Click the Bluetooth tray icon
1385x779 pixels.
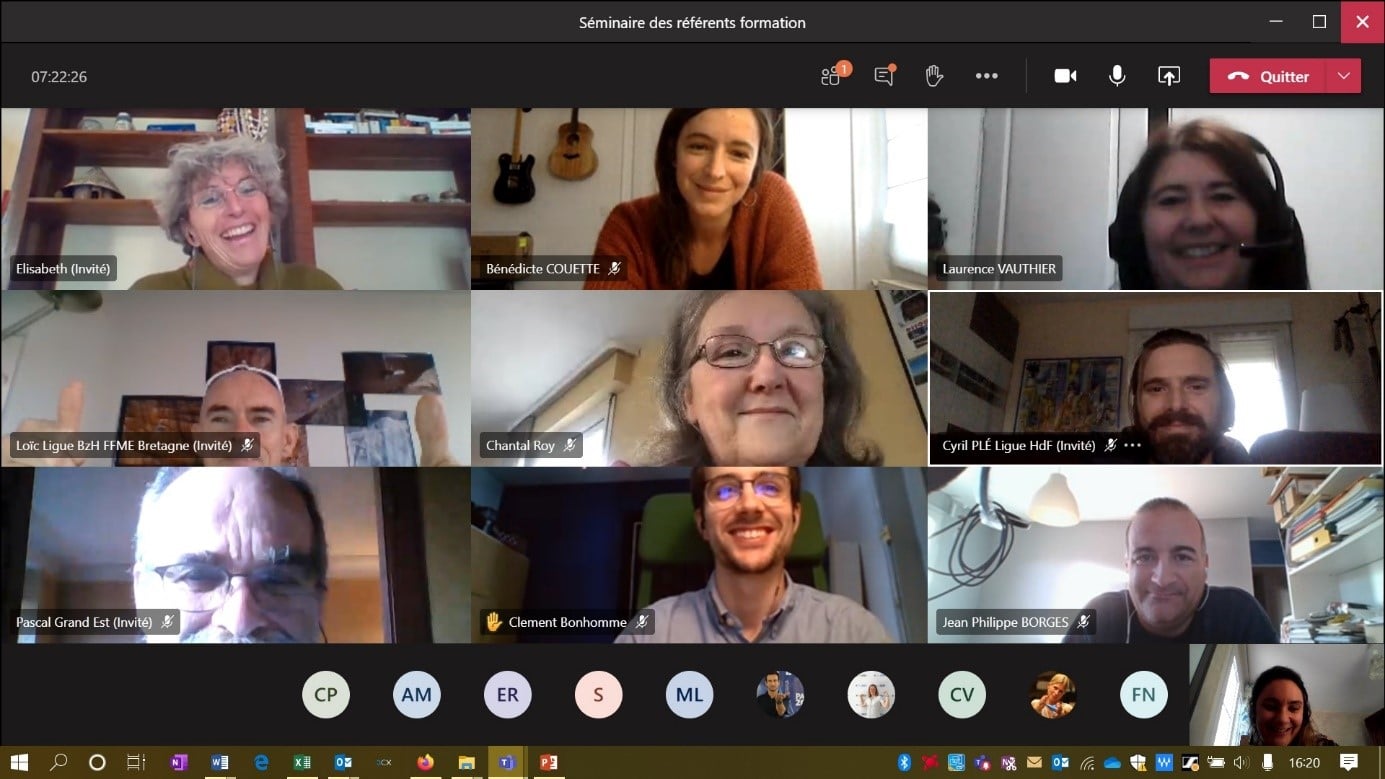[904, 763]
